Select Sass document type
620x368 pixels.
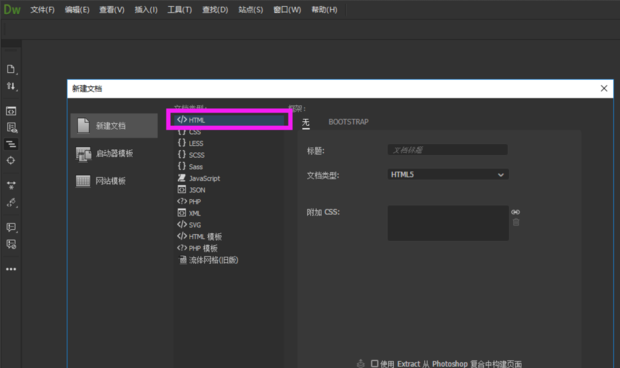tap(229, 166)
